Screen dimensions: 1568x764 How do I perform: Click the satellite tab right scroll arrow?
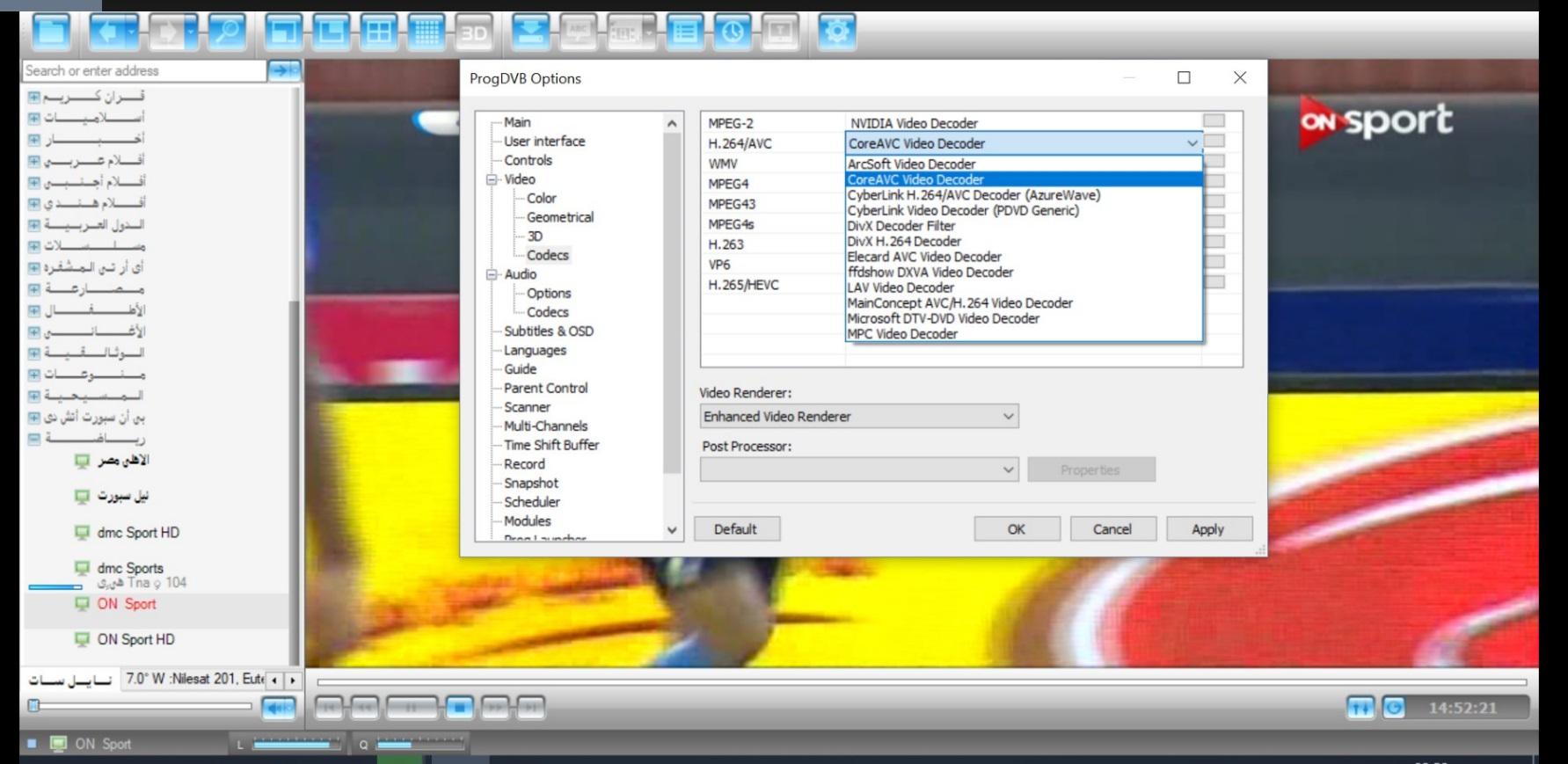(x=293, y=680)
